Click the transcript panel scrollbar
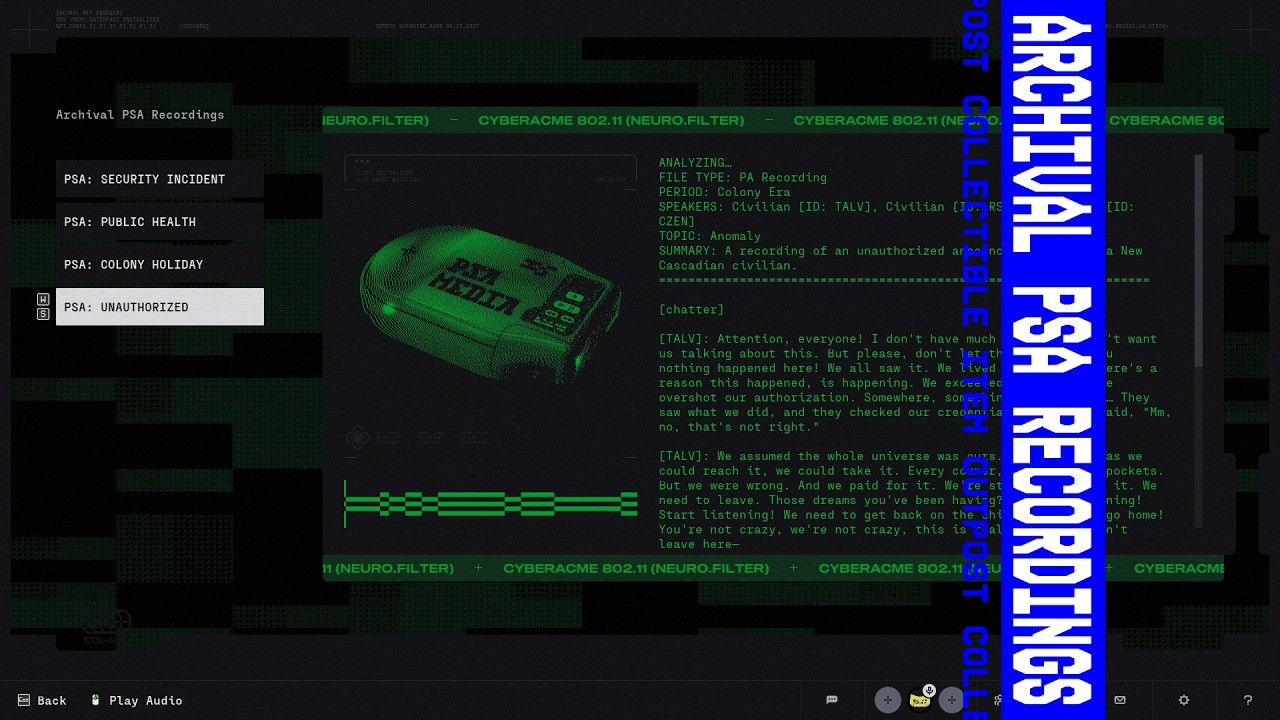Screen dimensions: 1280x720 1198,260
